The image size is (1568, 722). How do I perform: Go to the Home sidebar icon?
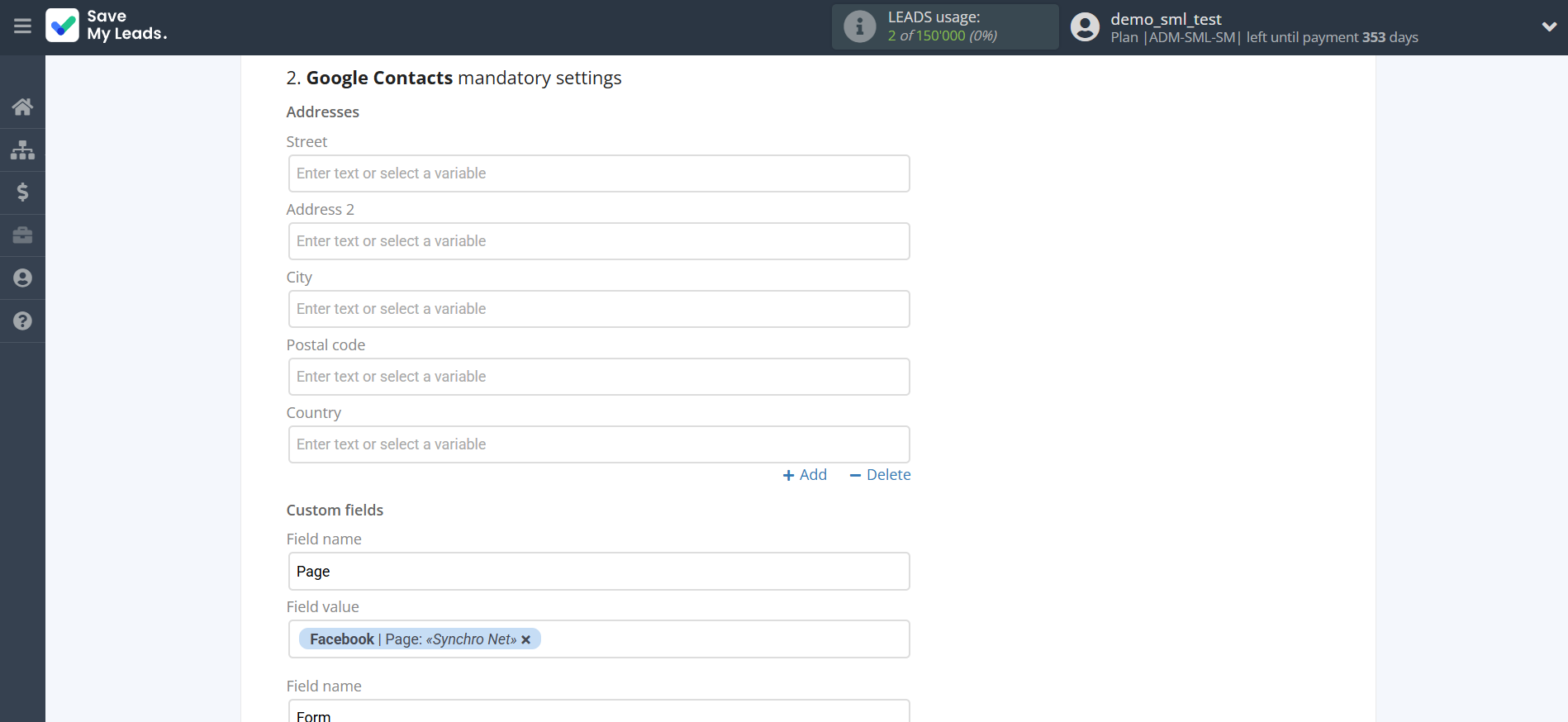click(22, 107)
